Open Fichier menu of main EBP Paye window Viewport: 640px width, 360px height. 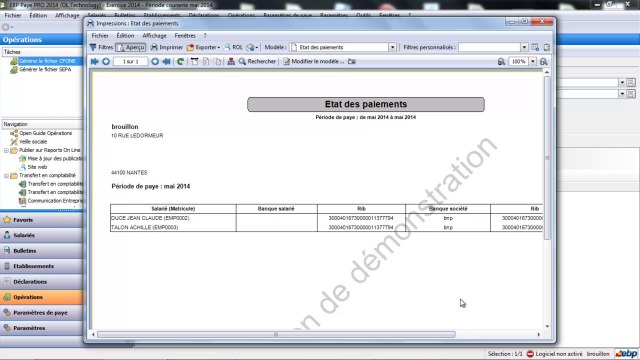[x=13, y=15]
